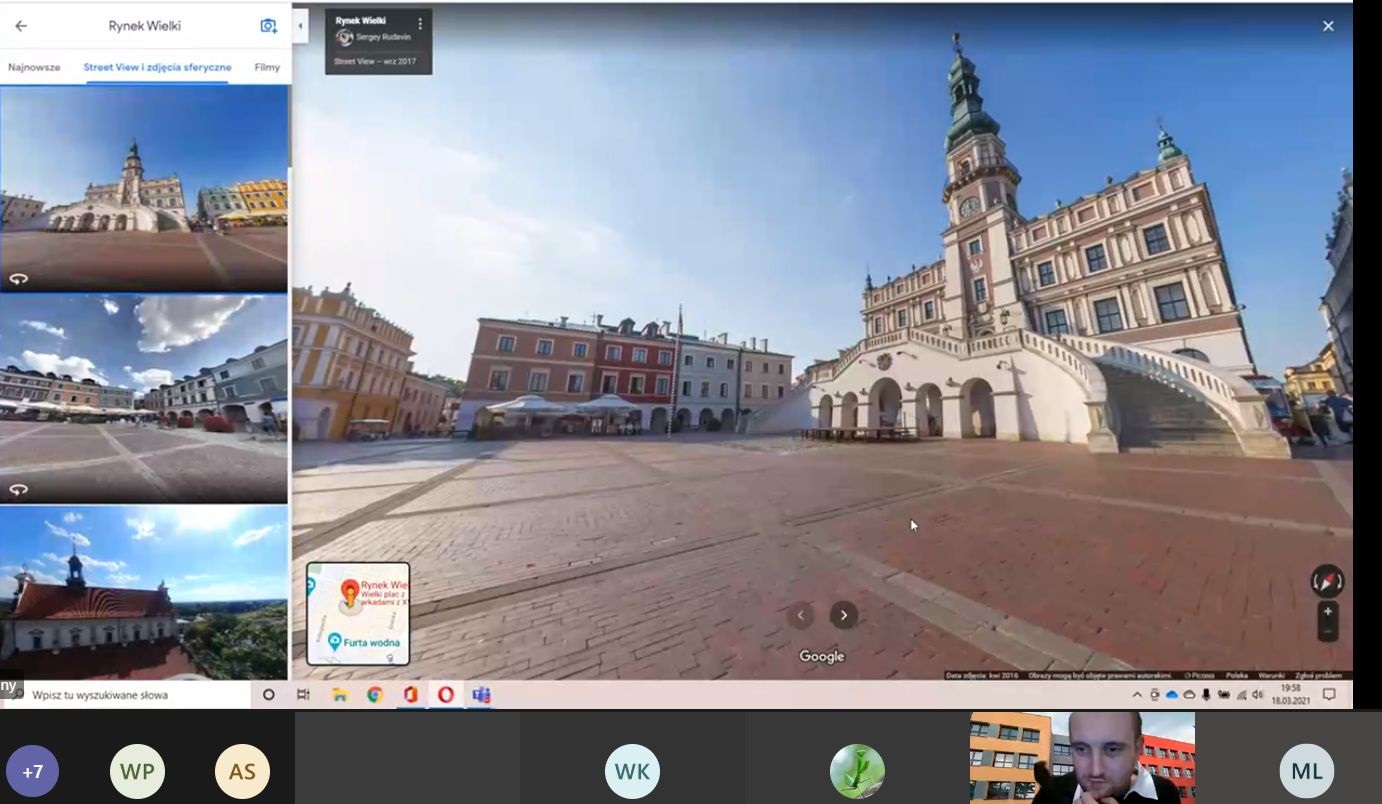This screenshot has height=804, width=1382.
Task: Switch to the Filmy tab
Action: (x=267, y=67)
